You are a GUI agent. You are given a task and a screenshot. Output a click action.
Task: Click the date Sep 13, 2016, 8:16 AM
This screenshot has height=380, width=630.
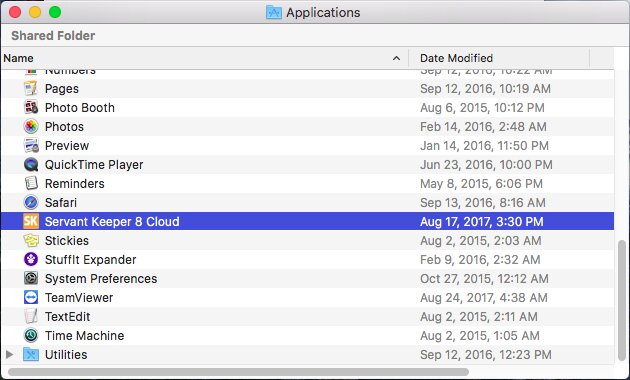[x=483, y=202]
